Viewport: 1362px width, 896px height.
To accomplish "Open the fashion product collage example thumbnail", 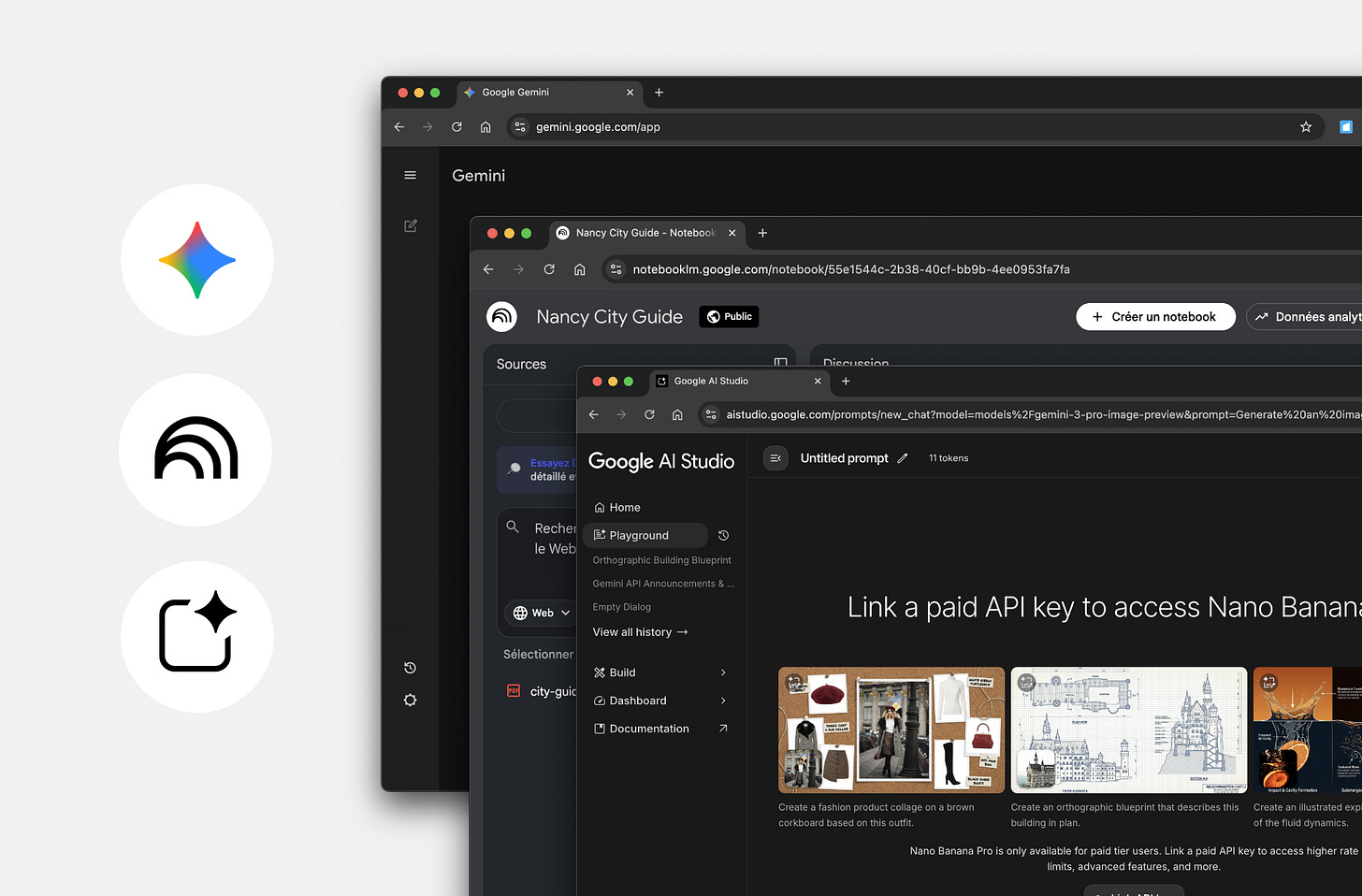I will click(891, 730).
